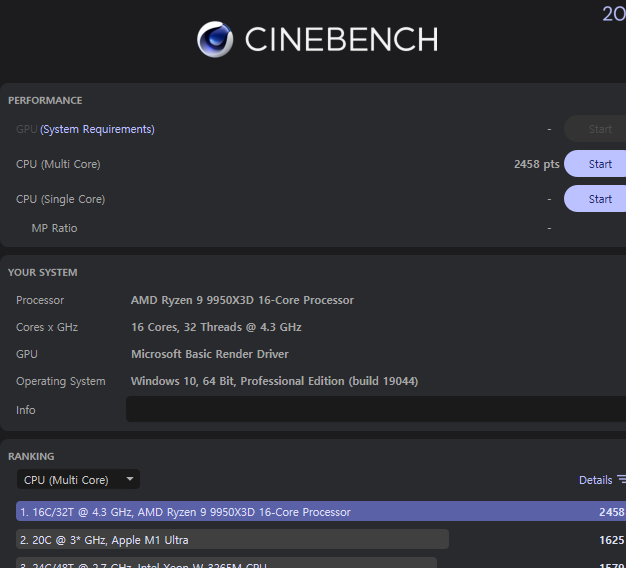Click the processor name AMD Ryzen 9 9950X3D
The height and width of the screenshot is (568, 626).
click(x=242, y=300)
